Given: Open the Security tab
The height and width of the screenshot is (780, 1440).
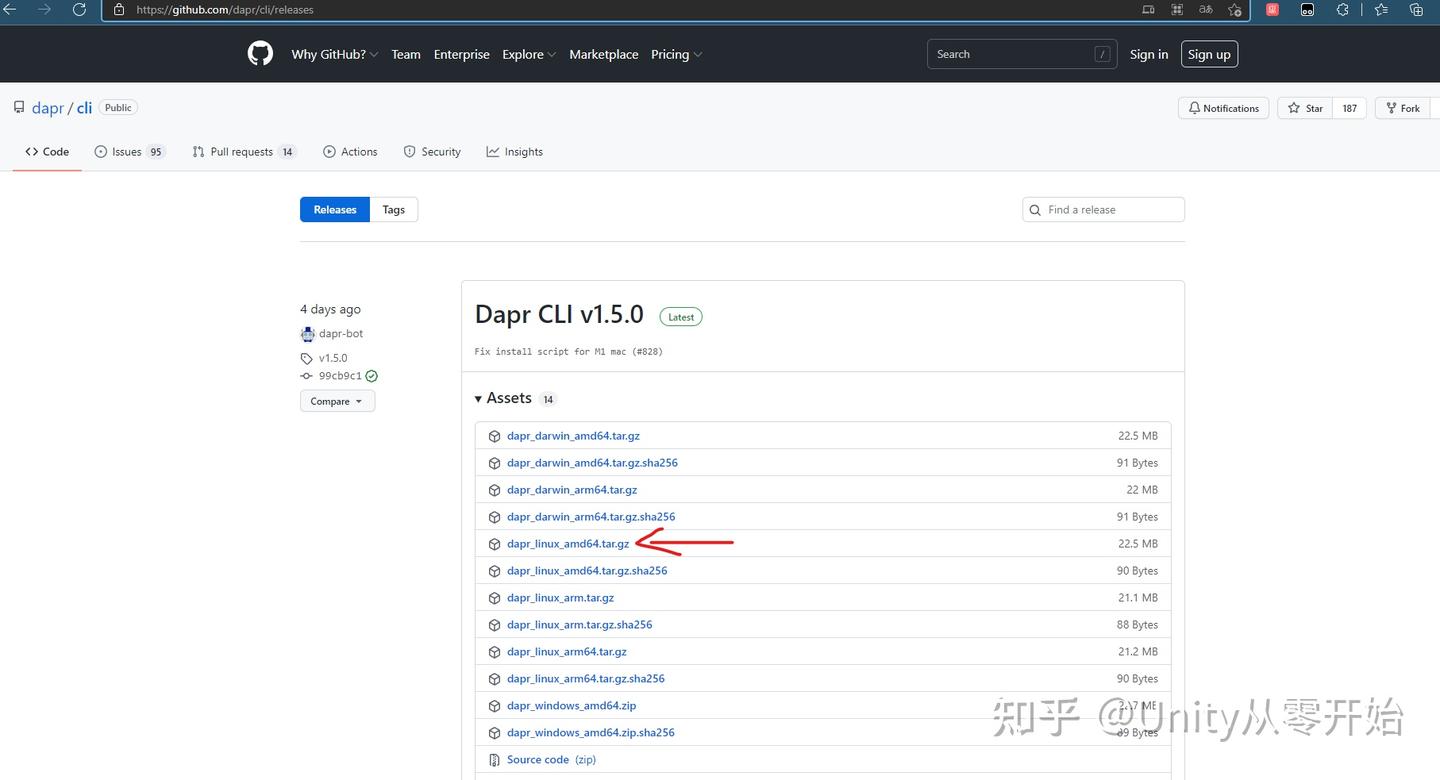Looking at the screenshot, I should tap(432, 152).
